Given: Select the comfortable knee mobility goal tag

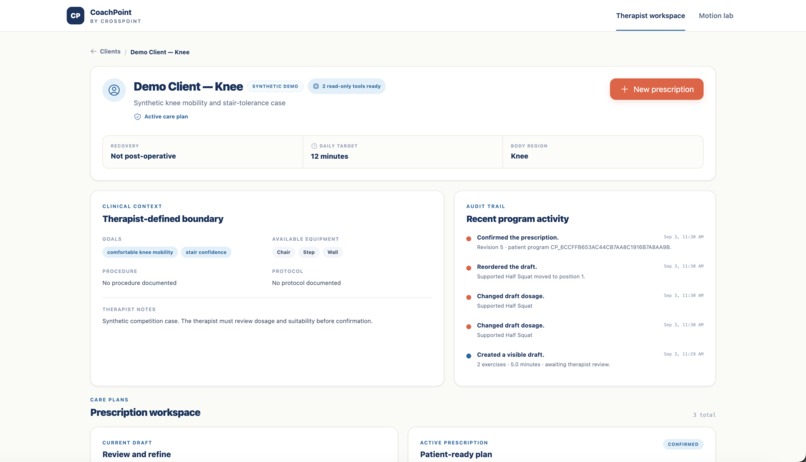Looking at the screenshot, I should click(x=140, y=252).
